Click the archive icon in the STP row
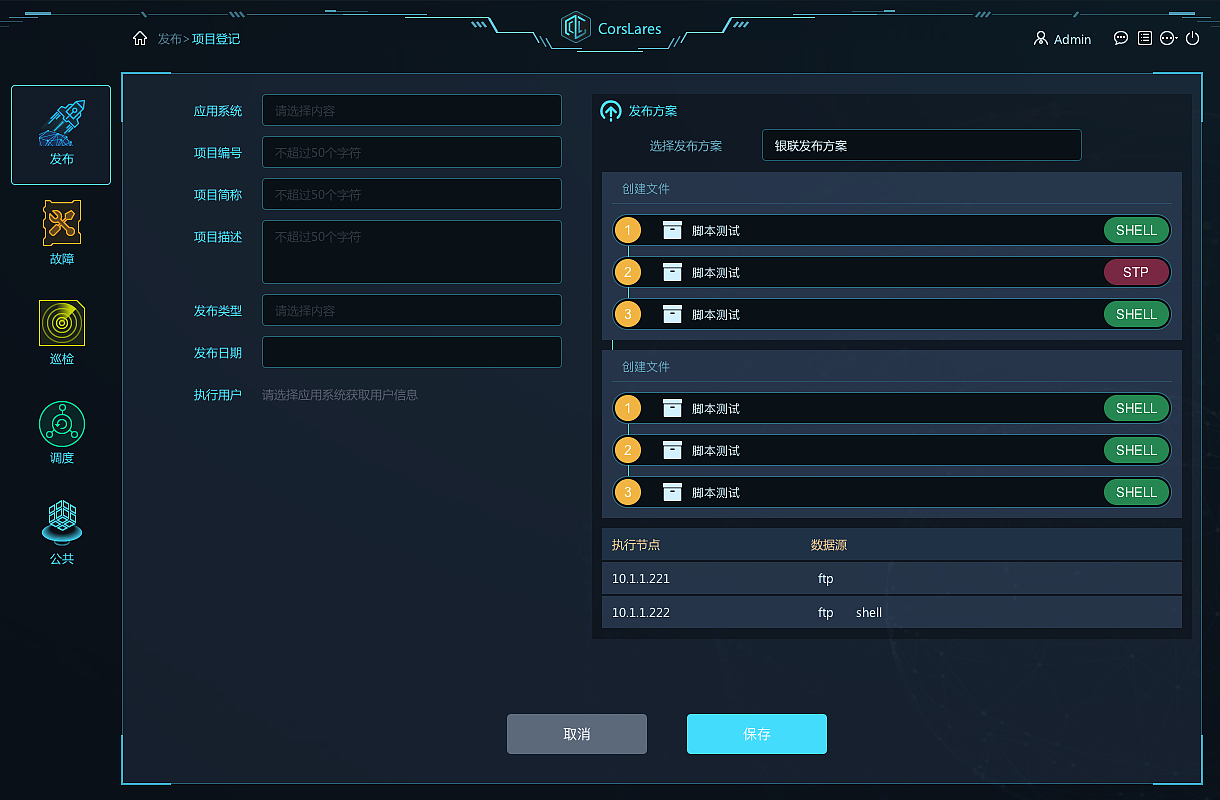This screenshot has height=800, width=1220. 672,272
